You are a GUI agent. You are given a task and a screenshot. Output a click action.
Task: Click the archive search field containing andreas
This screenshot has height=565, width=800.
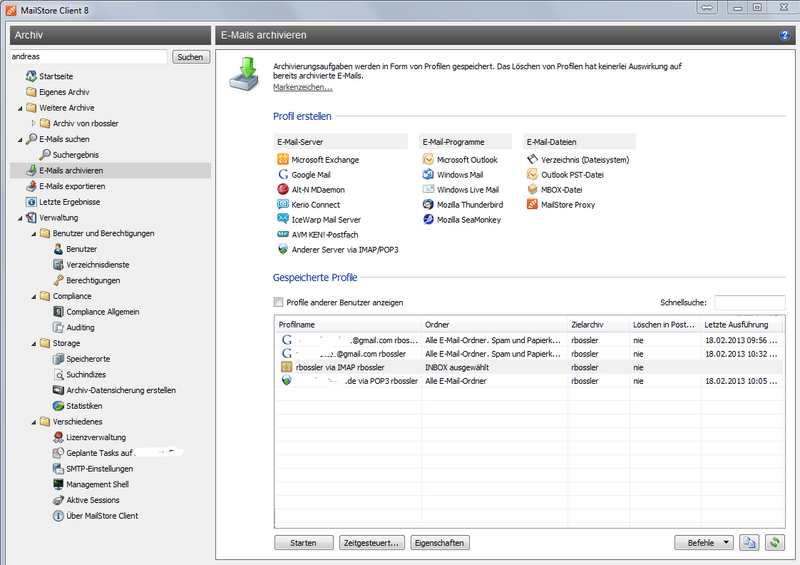click(88, 57)
